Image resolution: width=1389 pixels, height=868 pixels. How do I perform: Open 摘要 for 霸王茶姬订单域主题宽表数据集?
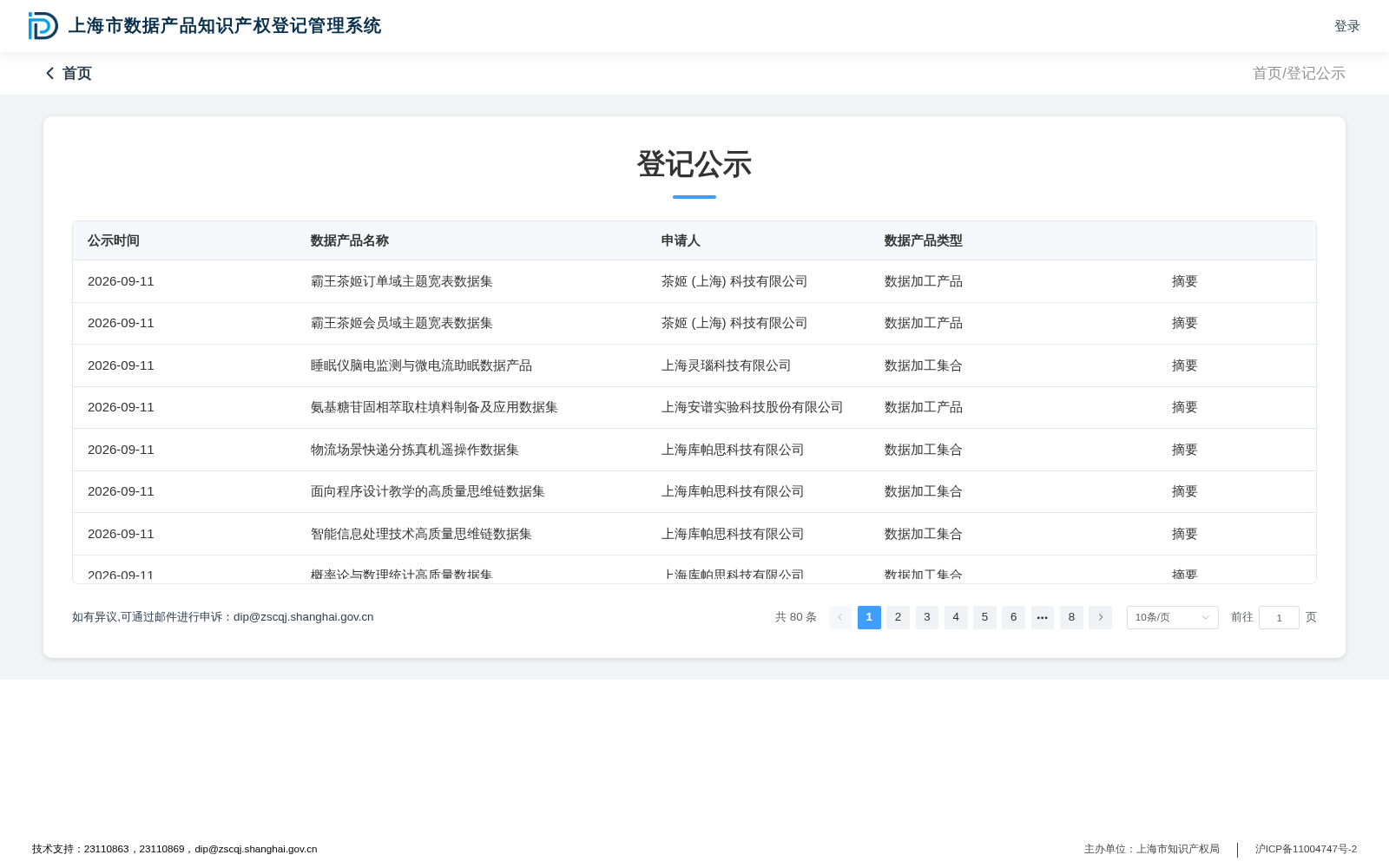tap(1184, 281)
